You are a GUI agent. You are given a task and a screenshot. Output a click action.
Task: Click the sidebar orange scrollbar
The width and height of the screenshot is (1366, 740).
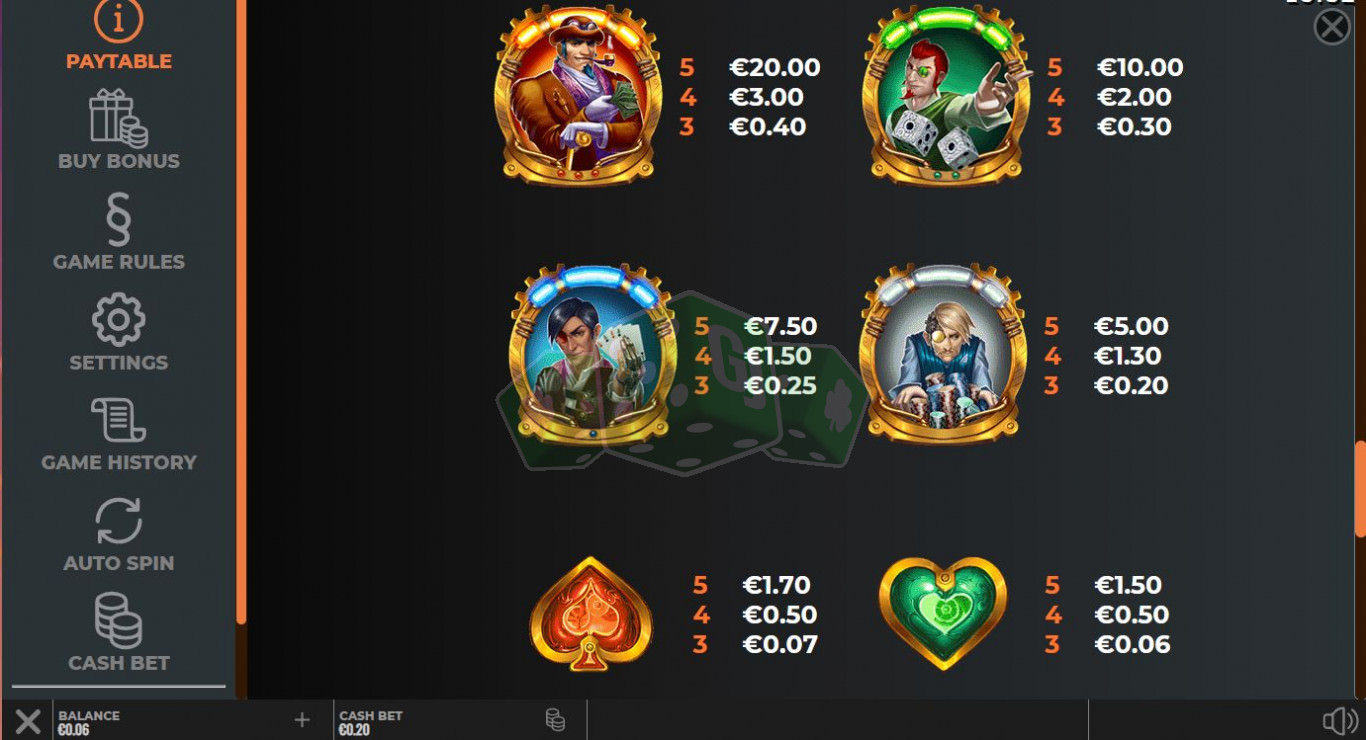241,310
